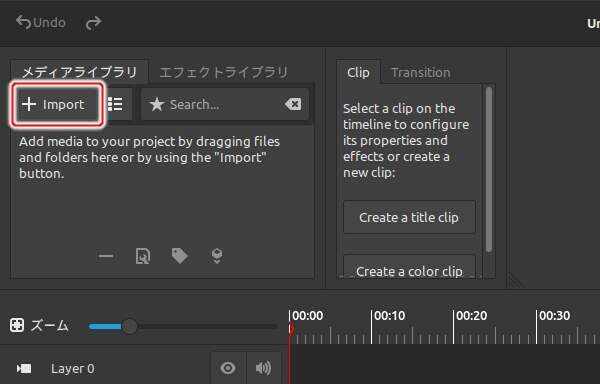Screen dimensions: 600x384
Task: Open the tag icon for media
Action: pos(179,256)
